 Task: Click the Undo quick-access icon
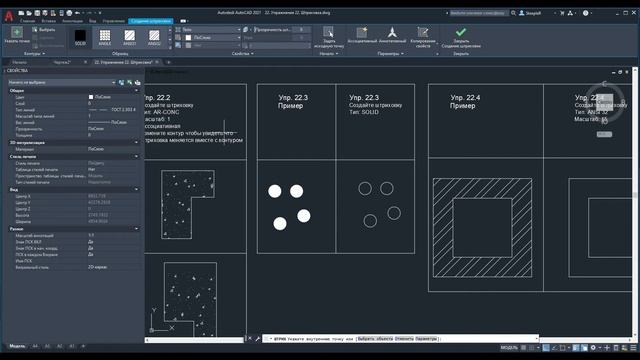[x=77, y=13]
